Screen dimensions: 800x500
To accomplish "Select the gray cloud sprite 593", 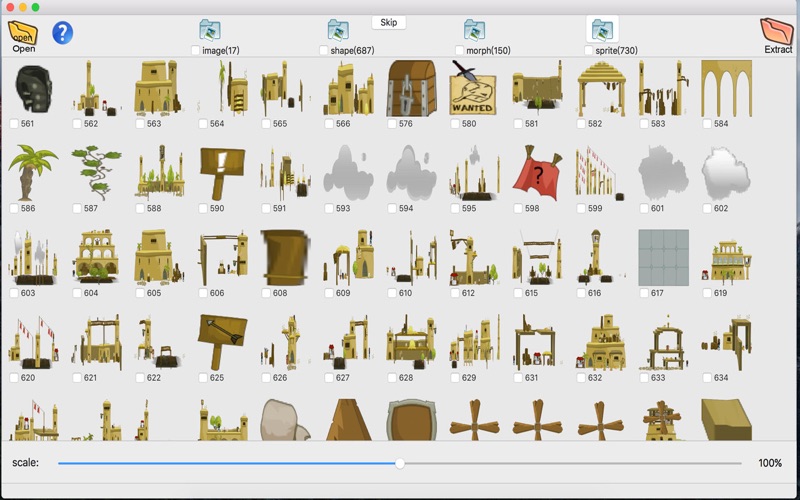I will (348, 172).
